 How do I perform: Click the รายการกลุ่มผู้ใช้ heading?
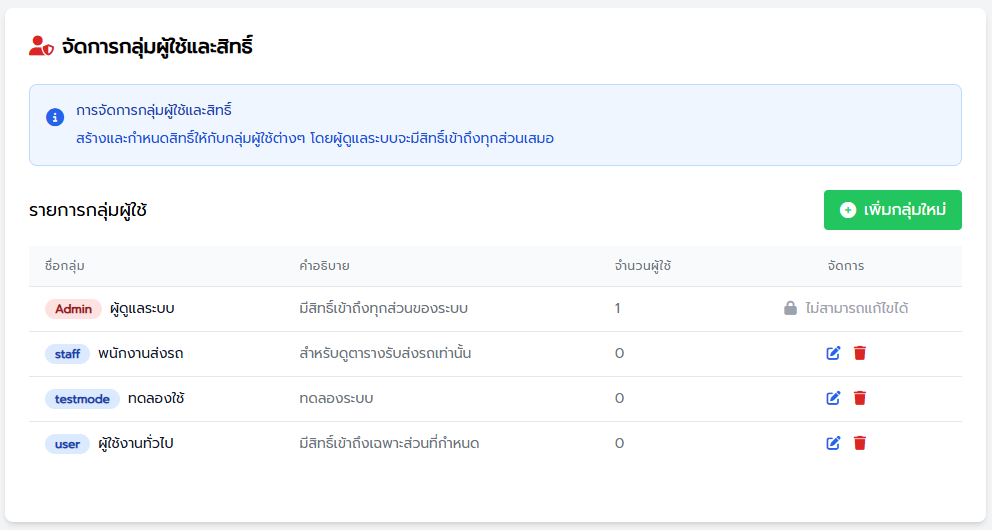tap(88, 210)
